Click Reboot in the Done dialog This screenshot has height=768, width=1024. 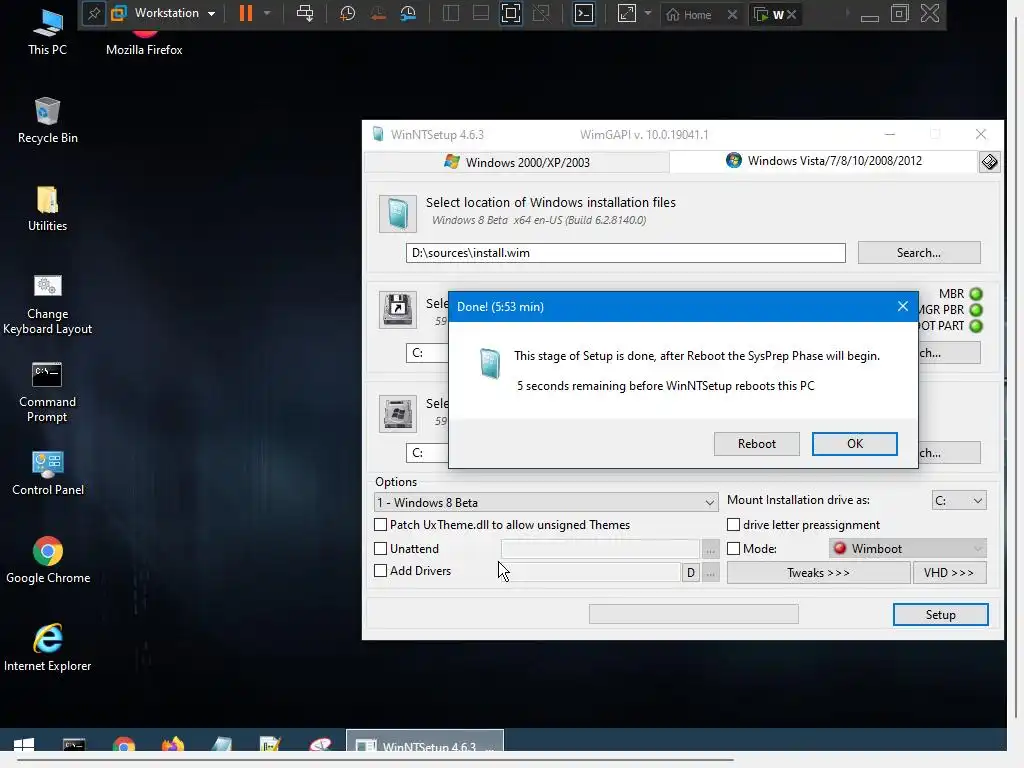coord(756,444)
